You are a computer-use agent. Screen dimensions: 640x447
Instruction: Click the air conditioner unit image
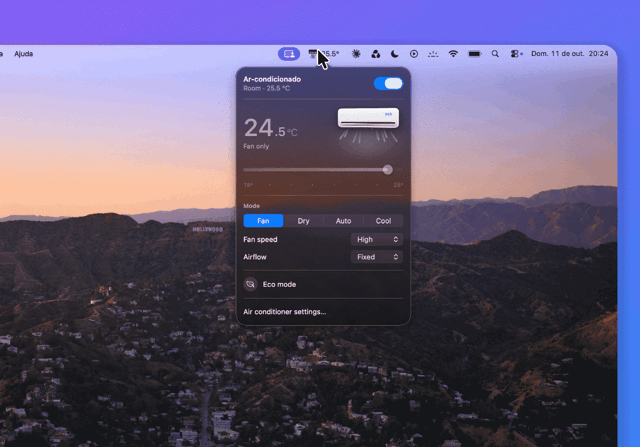[x=368, y=118]
